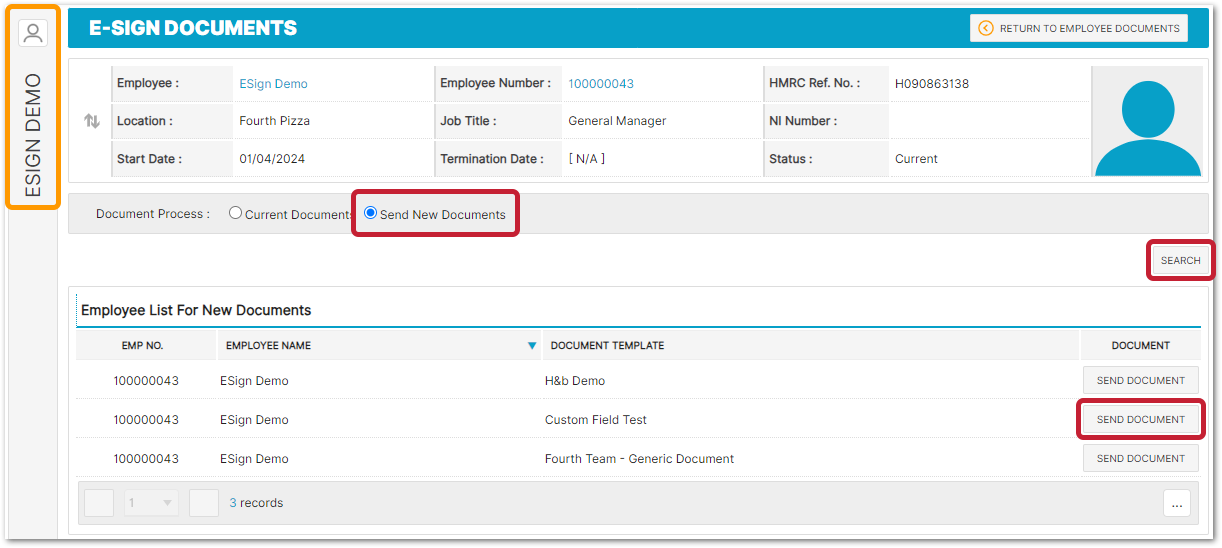Viewport: 1222px width, 548px height.
Task: Go to previous page in pager
Action: (x=99, y=503)
